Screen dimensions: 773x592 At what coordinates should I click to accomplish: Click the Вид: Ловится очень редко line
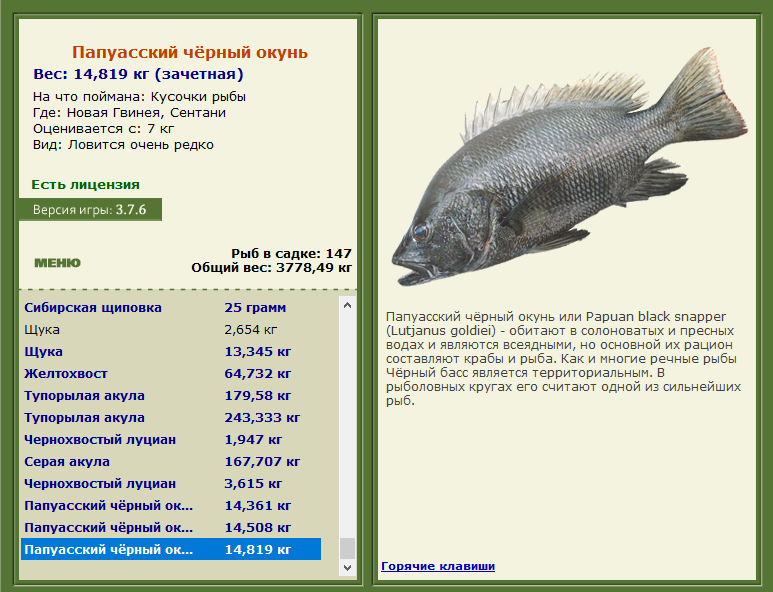click(x=123, y=145)
